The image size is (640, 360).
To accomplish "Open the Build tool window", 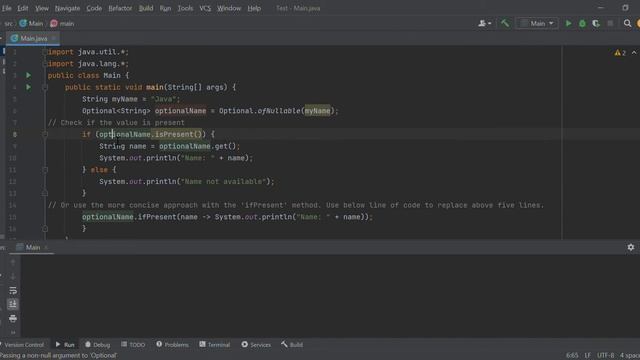I will (292, 345).
